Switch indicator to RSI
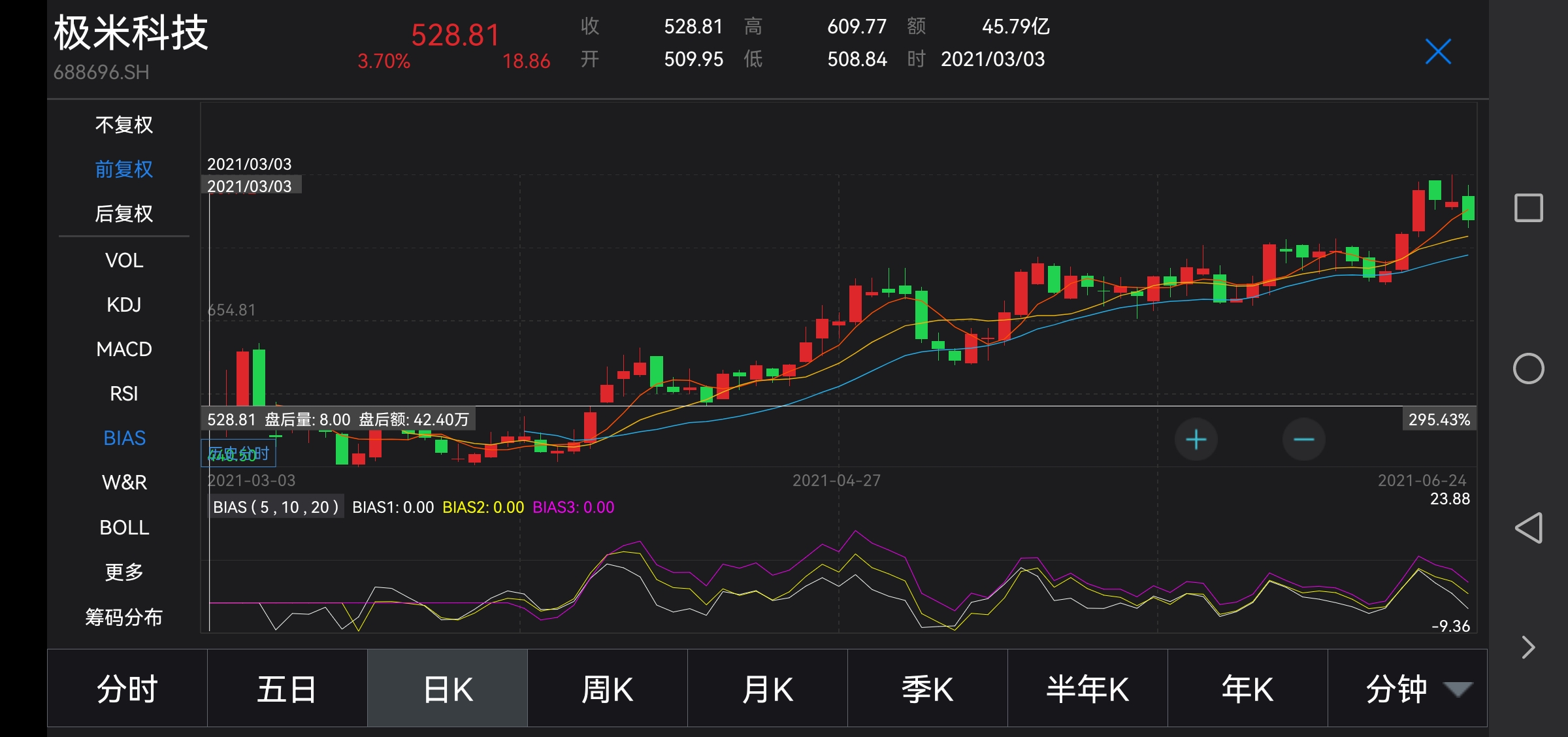Screen dimensions: 1568x737 (124, 393)
